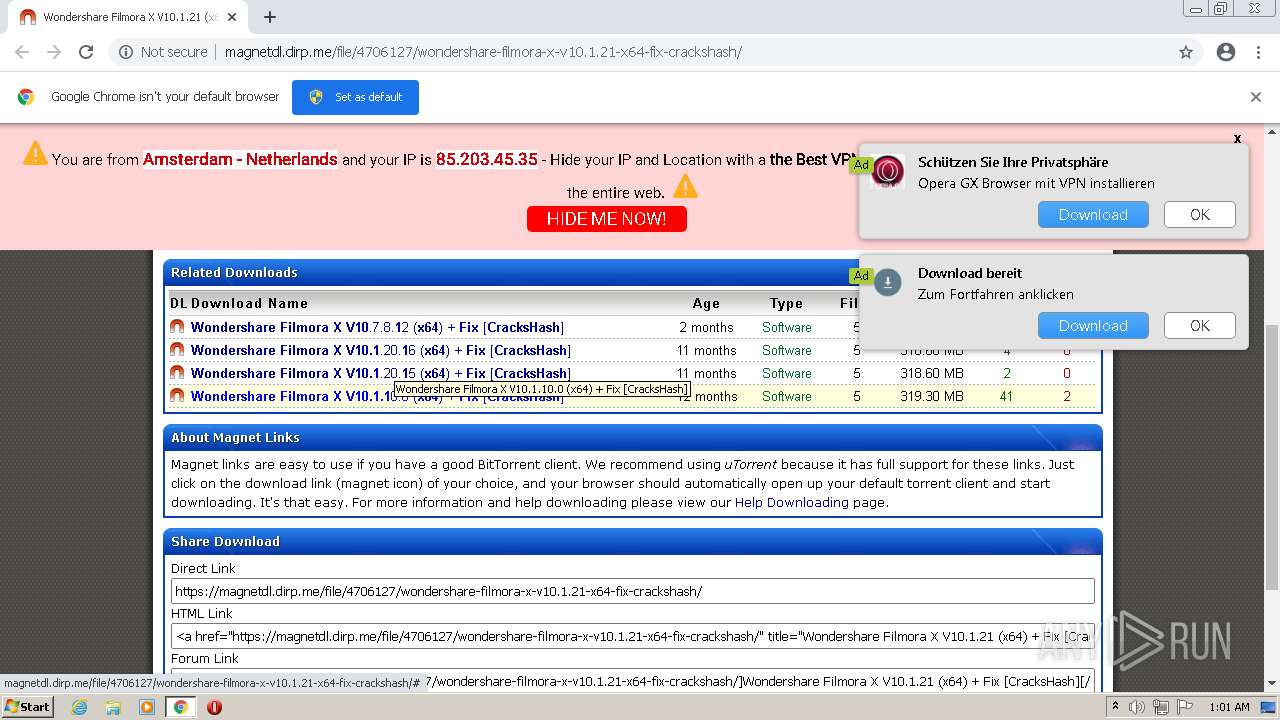The image size is (1280, 720).
Task: Magnet icon for Filmora V10.7.8.12 row
Action: tap(177, 327)
